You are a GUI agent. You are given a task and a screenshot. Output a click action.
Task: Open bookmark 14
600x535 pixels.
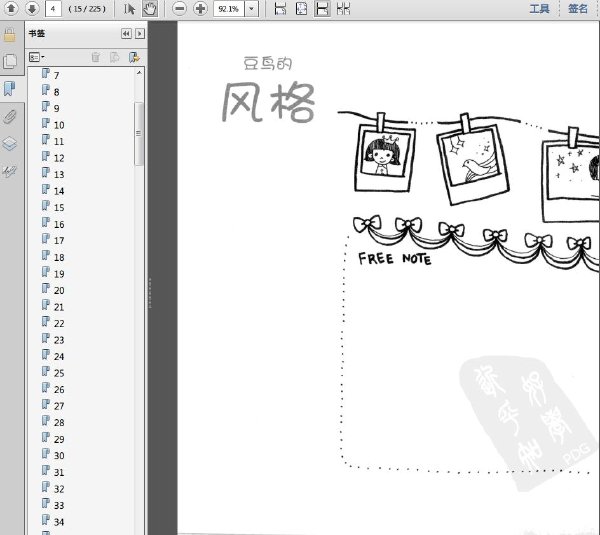[59, 191]
